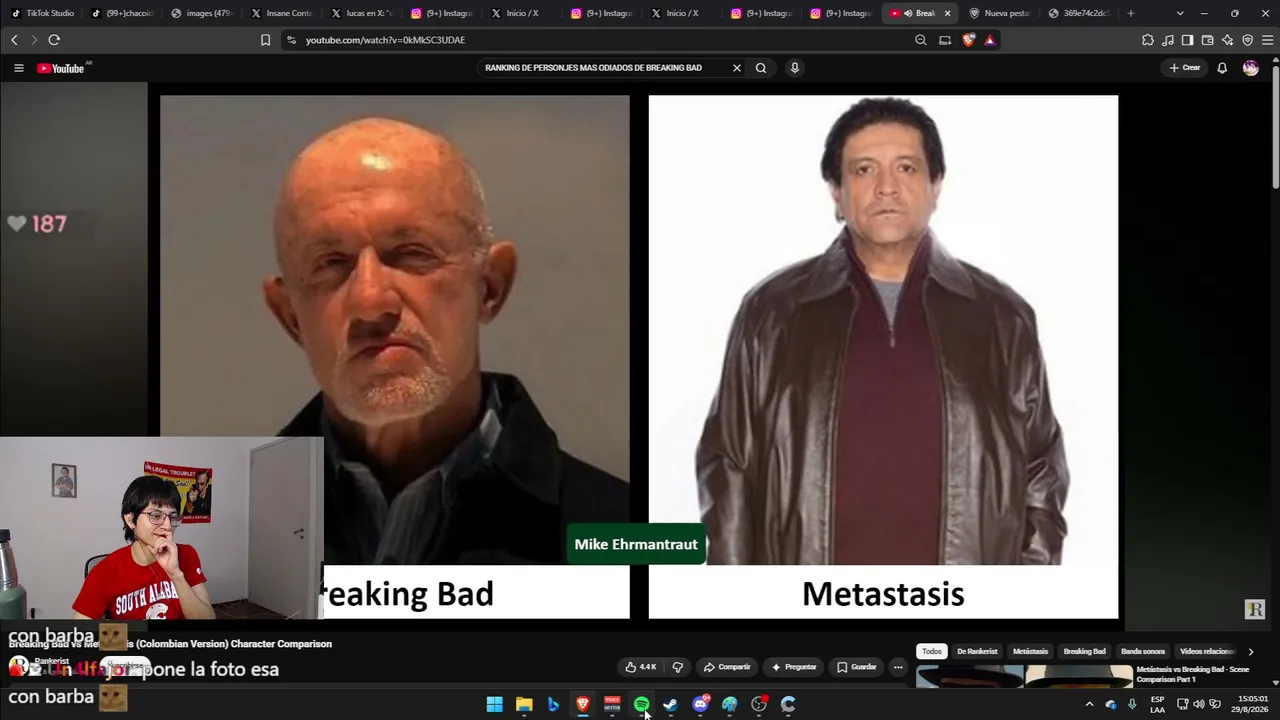The image size is (1280, 720).
Task: Open the ESP LAA language switcher
Action: point(1157,704)
